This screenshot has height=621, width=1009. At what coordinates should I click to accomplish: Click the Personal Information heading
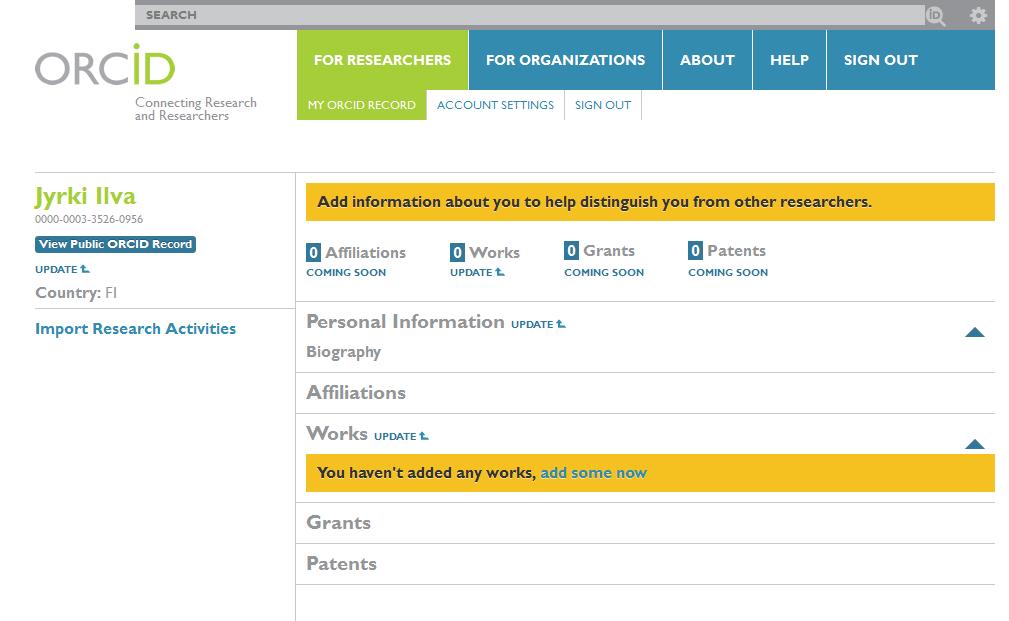pyautogui.click(x=405, y=322)
